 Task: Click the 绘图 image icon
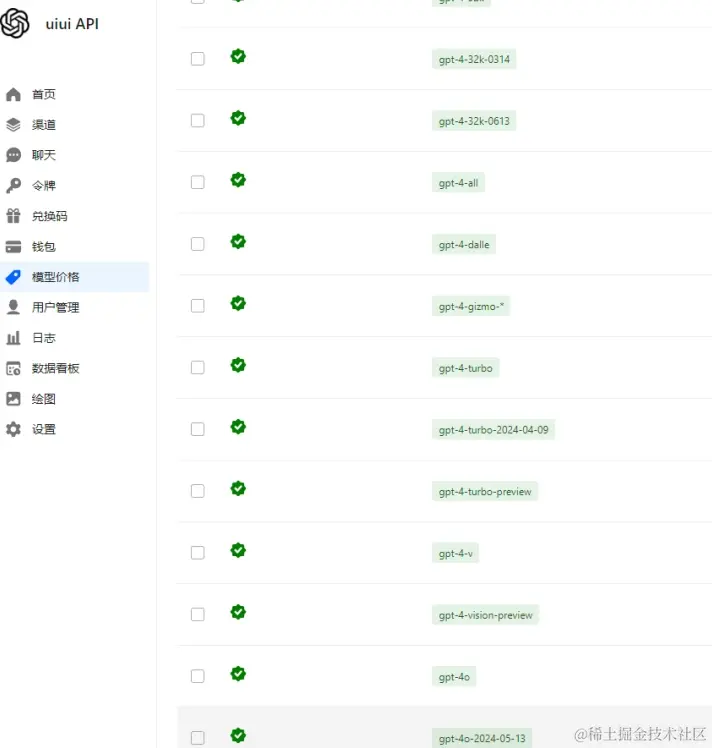13,399
